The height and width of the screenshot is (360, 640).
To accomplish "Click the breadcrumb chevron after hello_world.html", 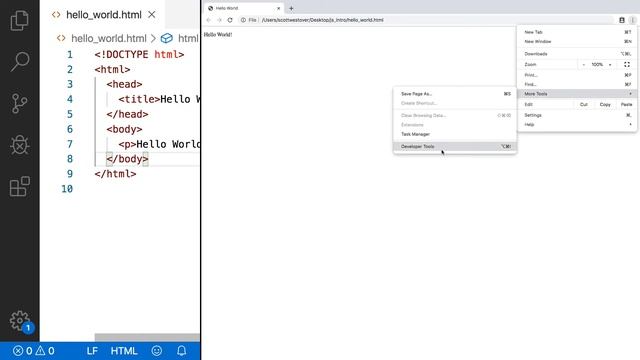I will tap(153, 38).
